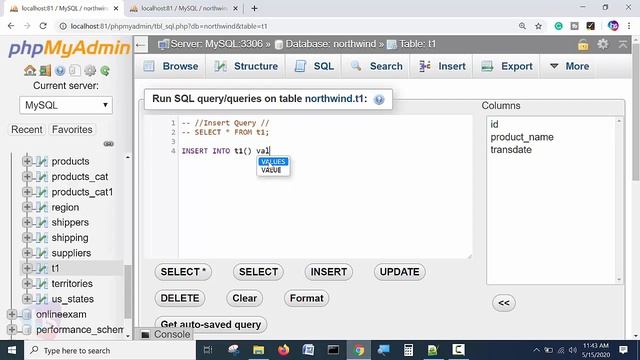Open the Structure tab
640x360 pixels.
tap(246, 66)
